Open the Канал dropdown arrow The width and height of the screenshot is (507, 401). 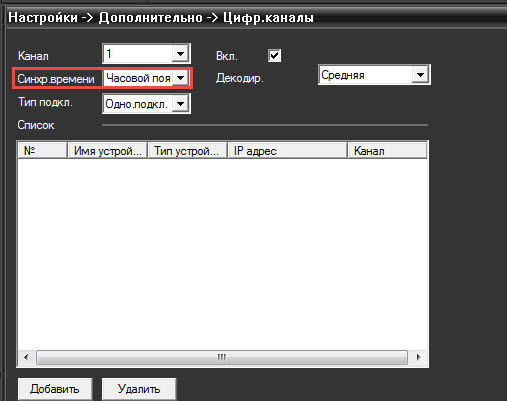point(180,53)
